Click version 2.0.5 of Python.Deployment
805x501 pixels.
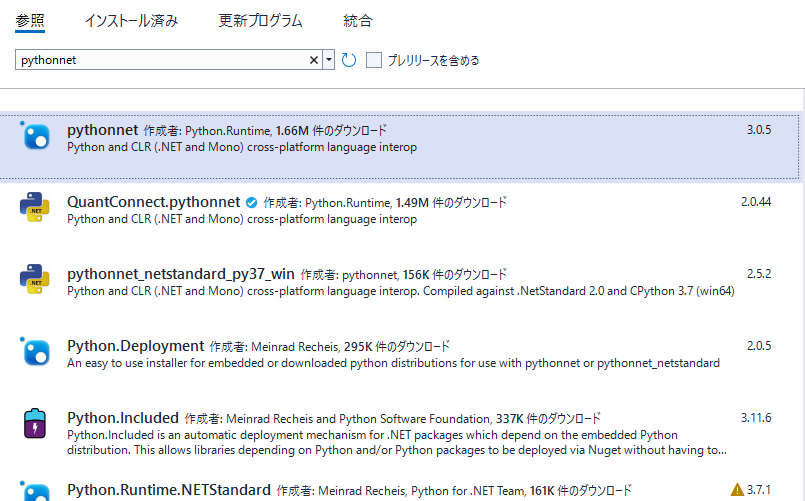click(x=759, y=345)
